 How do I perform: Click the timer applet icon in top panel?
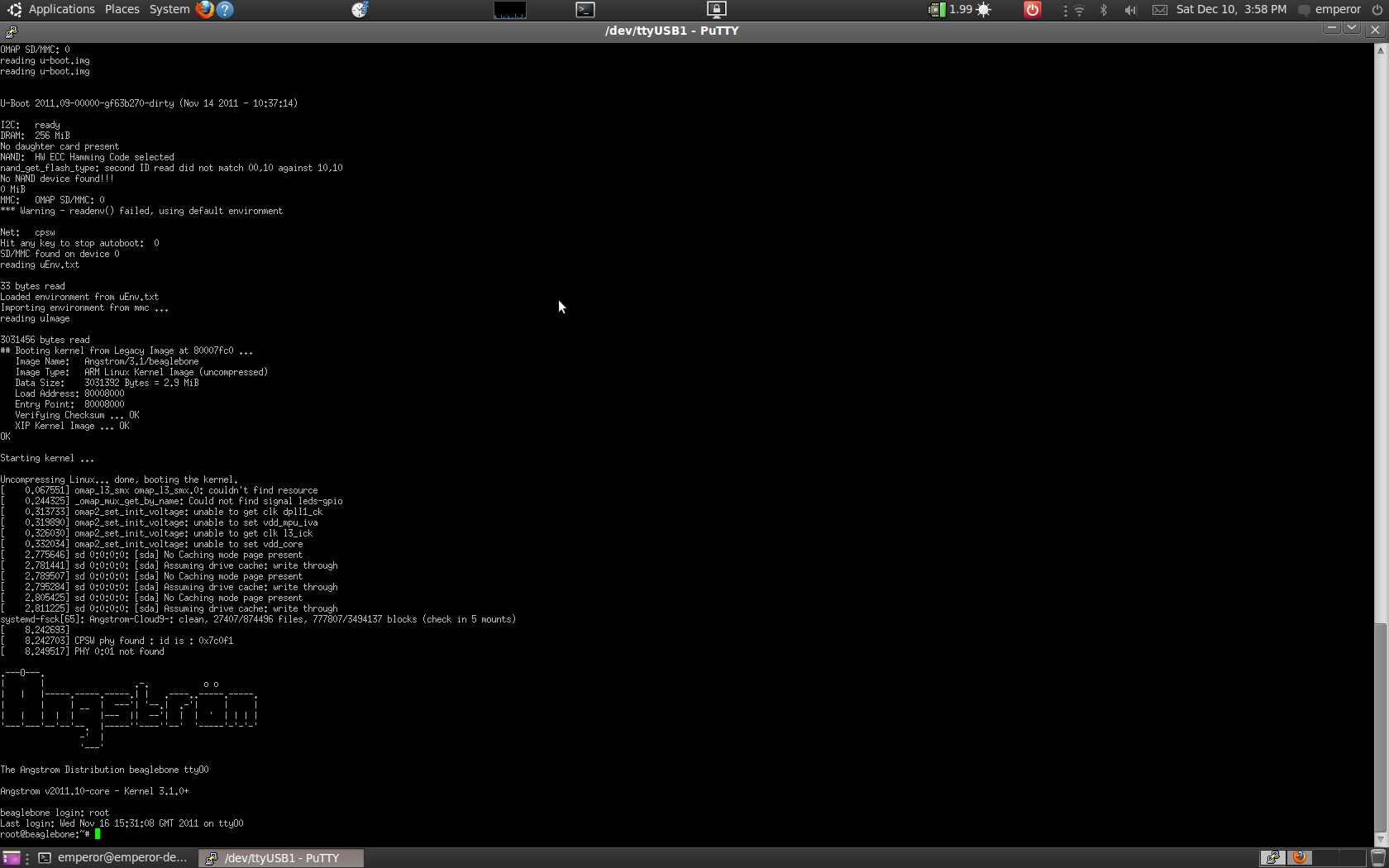tap(360, 10)
